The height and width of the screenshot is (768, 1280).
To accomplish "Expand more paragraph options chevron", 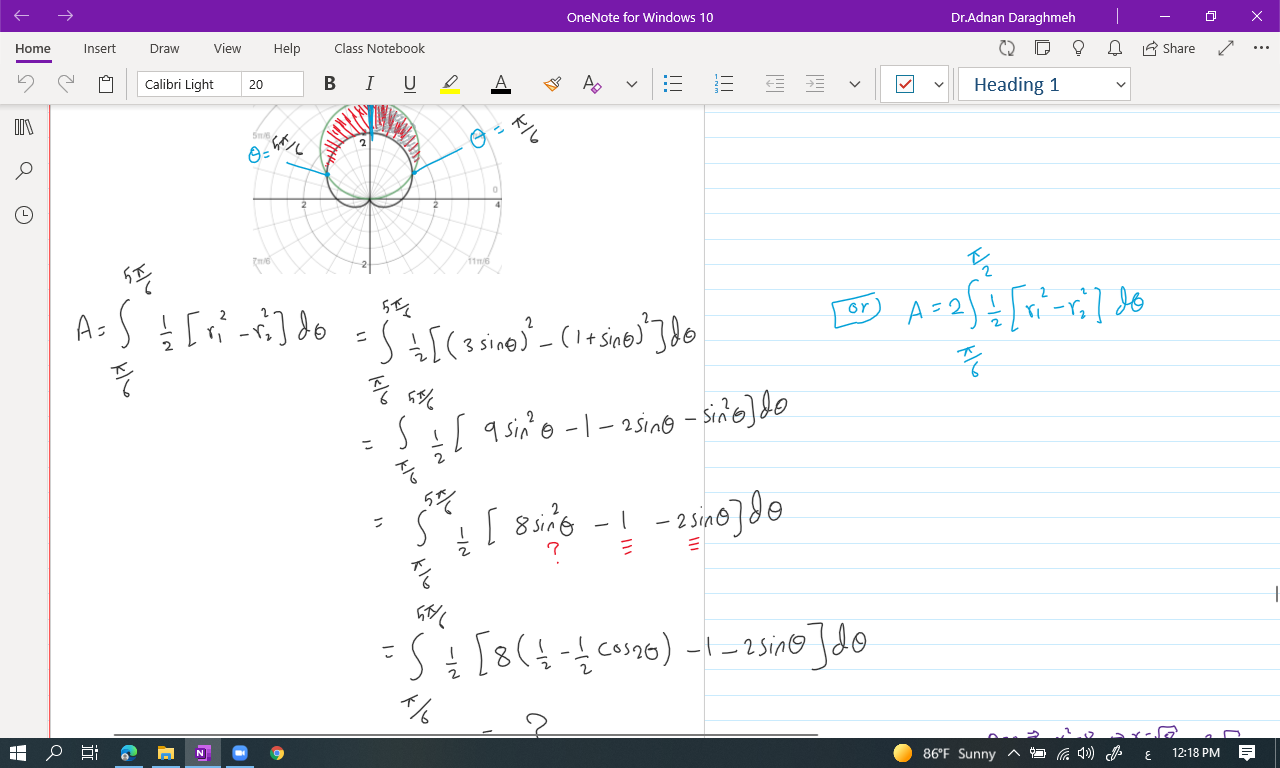I will point(855,85).
